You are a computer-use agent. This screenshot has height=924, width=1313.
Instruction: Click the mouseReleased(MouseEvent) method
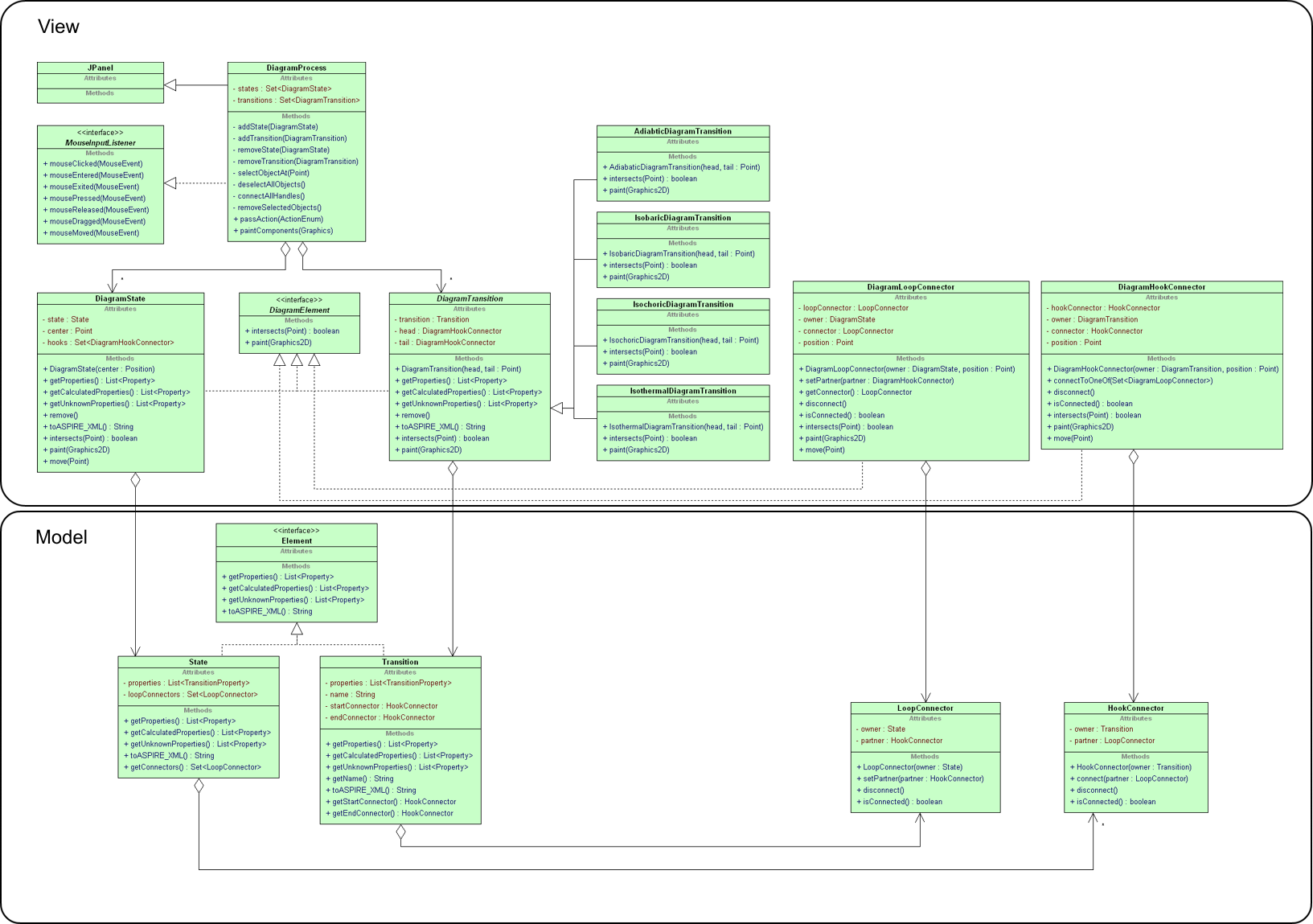(x=96, y=210)
